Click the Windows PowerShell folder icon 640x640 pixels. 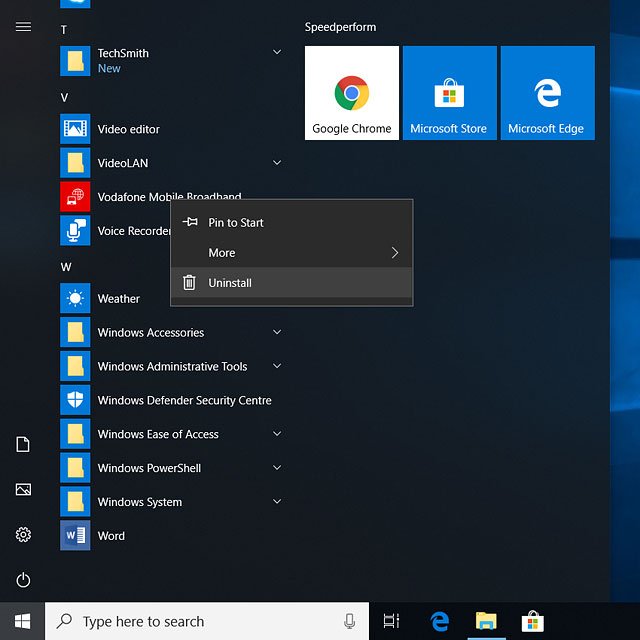tap(75, 468)
